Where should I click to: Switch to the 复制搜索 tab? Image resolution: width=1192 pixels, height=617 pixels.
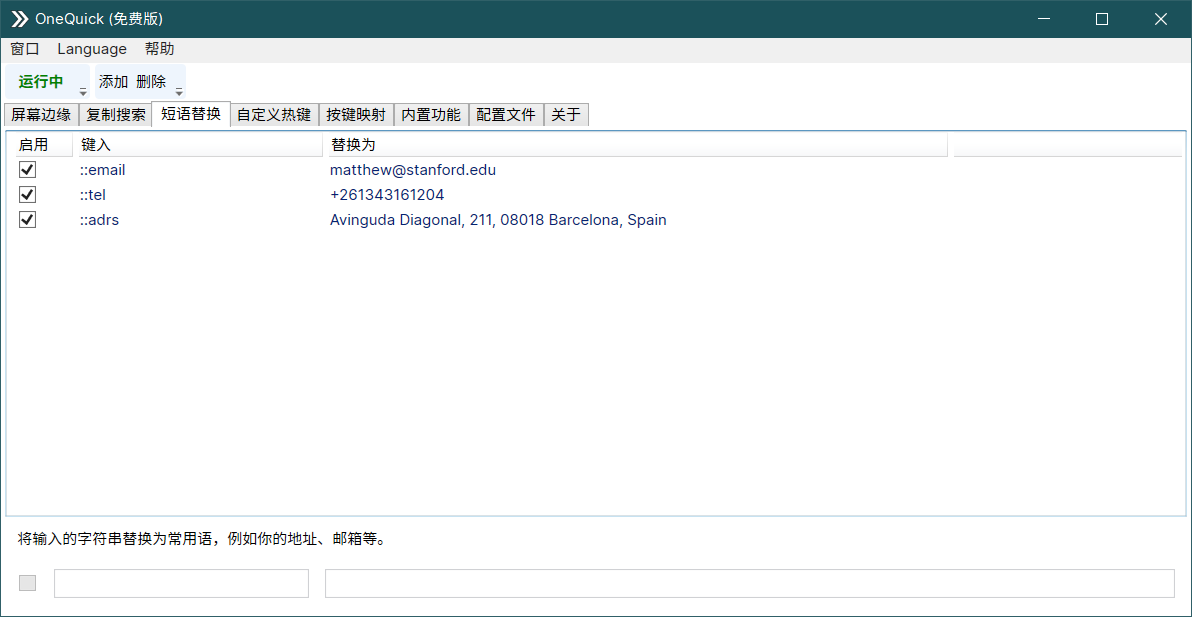(115, 114)
